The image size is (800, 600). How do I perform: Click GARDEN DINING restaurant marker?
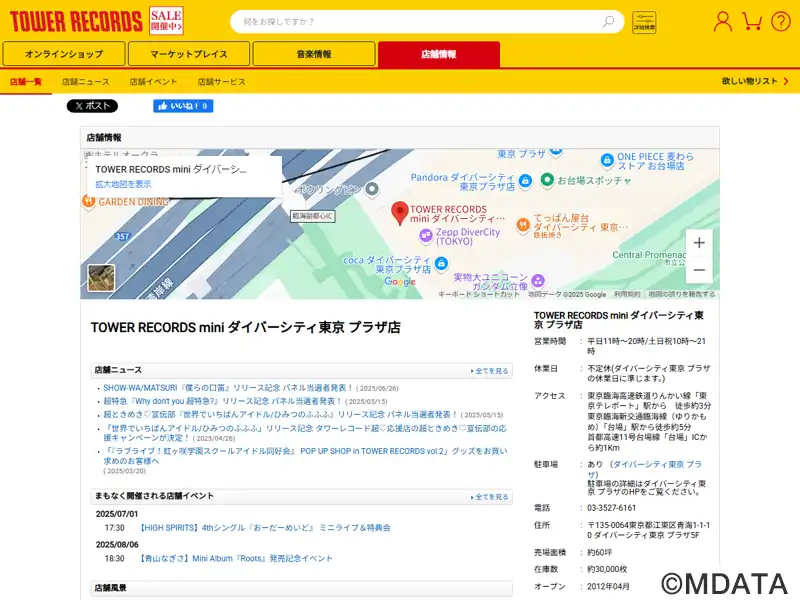pyautogui.click(x=89, y=202)
